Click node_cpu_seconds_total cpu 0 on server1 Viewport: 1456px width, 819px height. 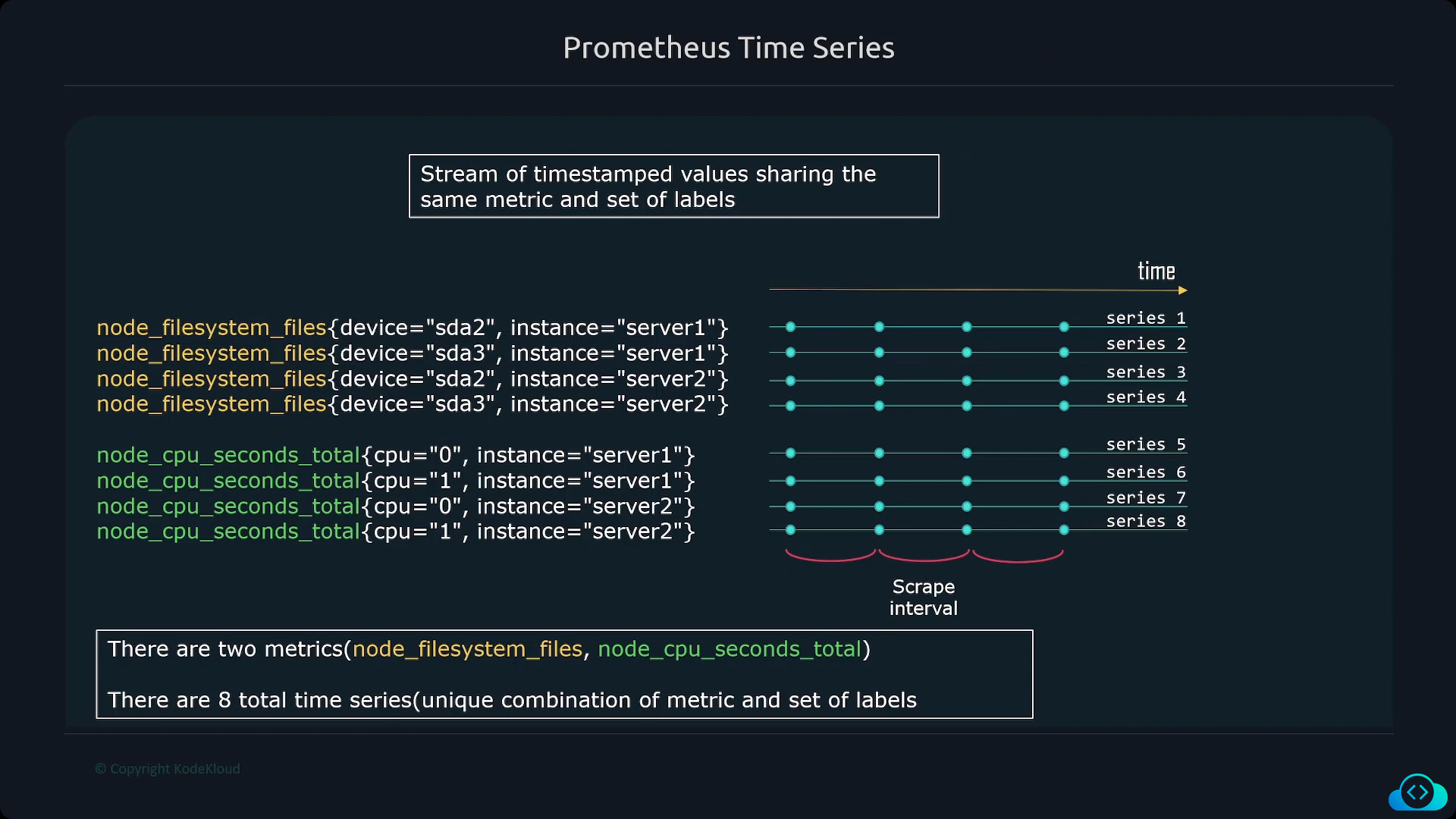pyautogui.click(x=396, y=455)
